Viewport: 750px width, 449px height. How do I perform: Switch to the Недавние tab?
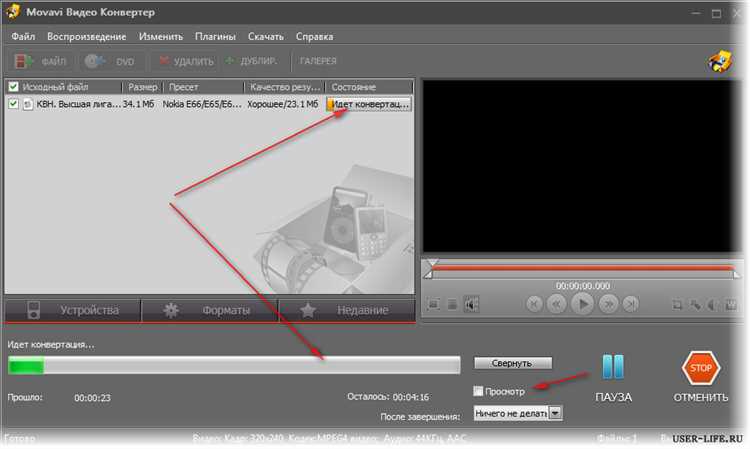coord(347,310)
